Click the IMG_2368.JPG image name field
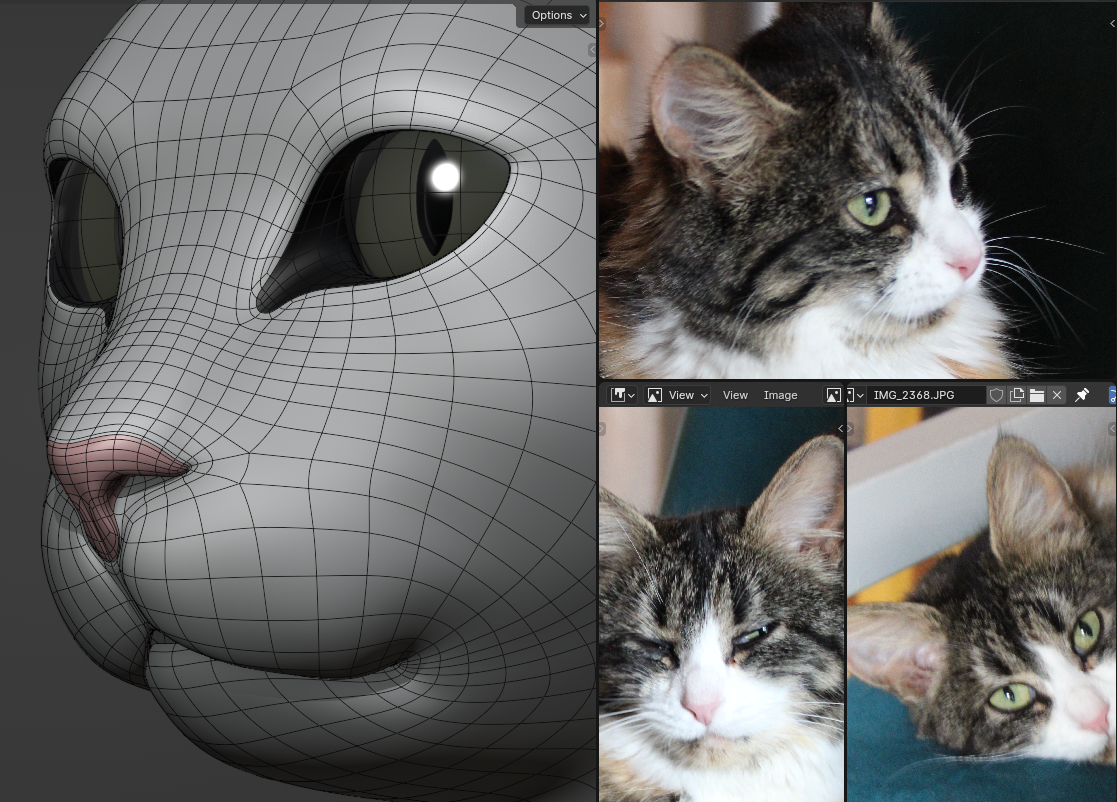Image resolution: width=1117 pixels, height=802 pixels. [x=926, y=395]
